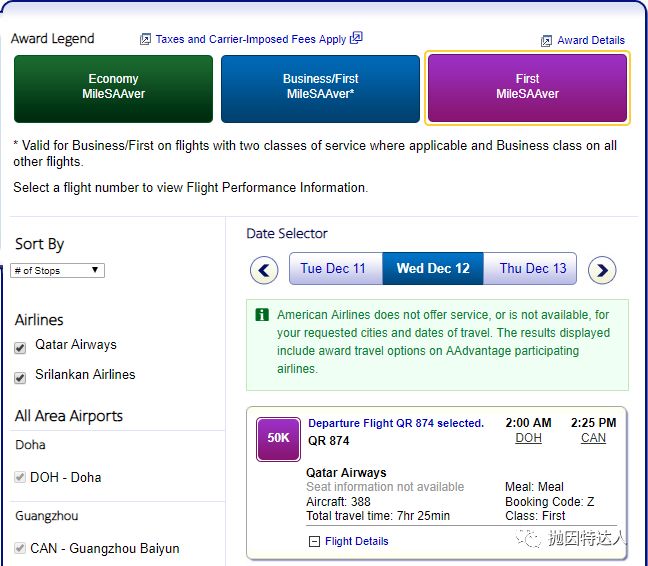Click the '2:00 AM' departure time
Viewport: 648px width, 566px height.
click(x=528, y=423)
